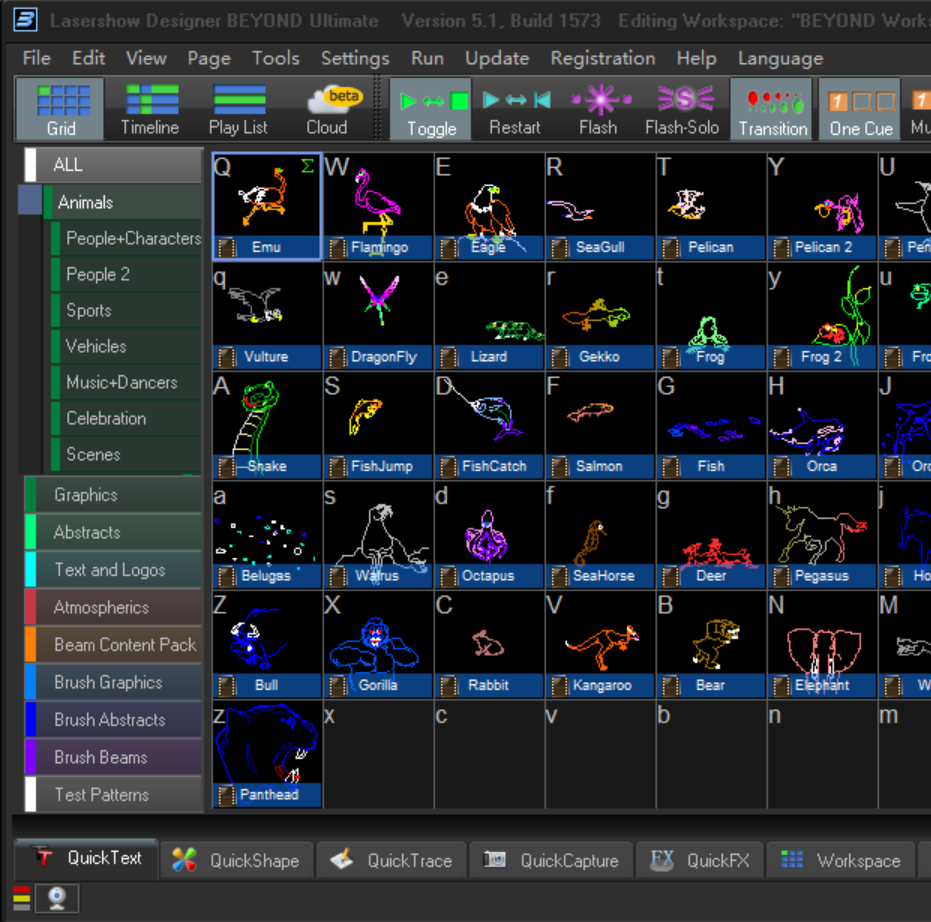Open the Play List view
Viewport: 931px width, 922px height.
[238, 110]
